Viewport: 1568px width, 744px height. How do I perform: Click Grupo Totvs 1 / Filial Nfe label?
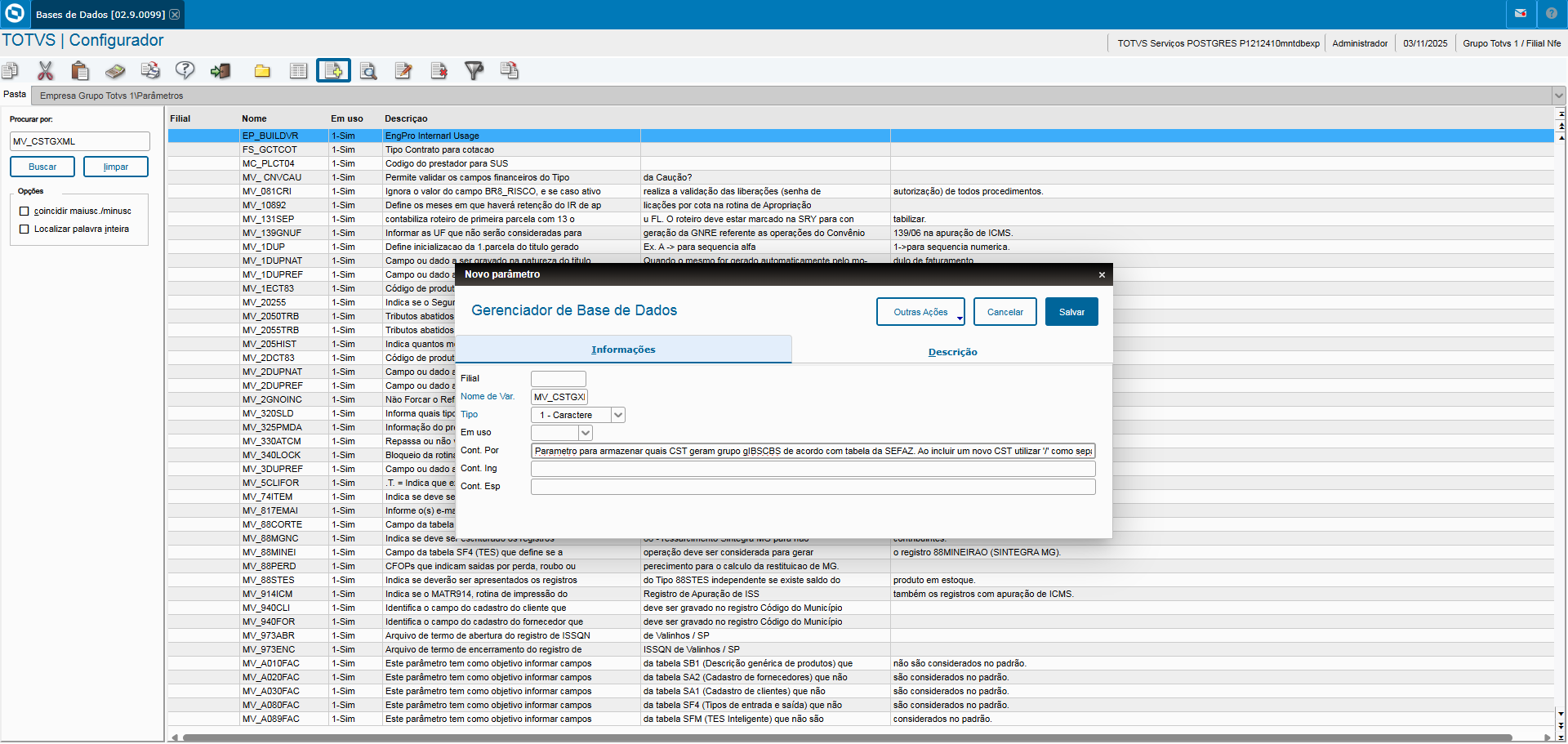click(1512, 43)
